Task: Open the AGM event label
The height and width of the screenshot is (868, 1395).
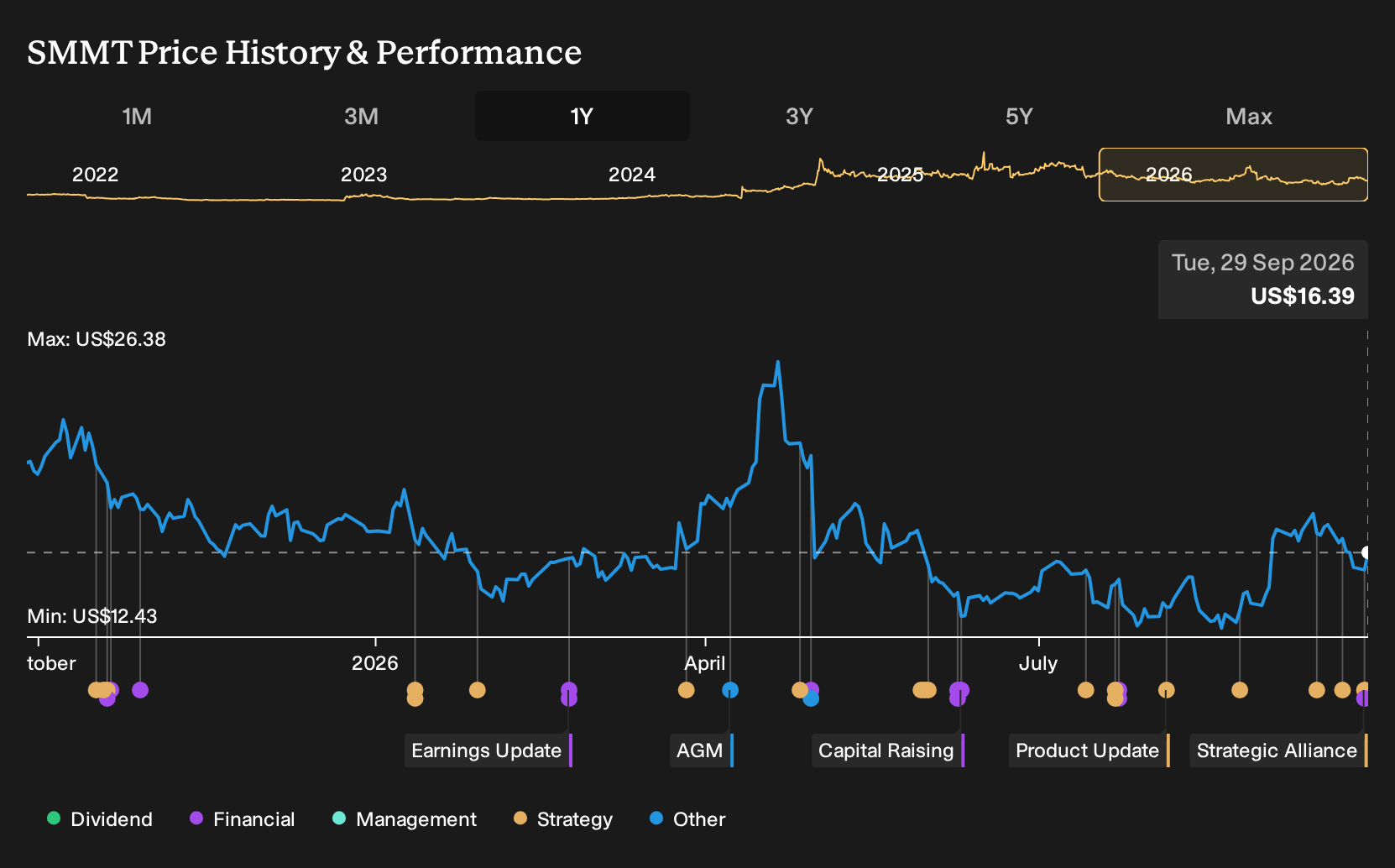Action: [x=701, y=750]
